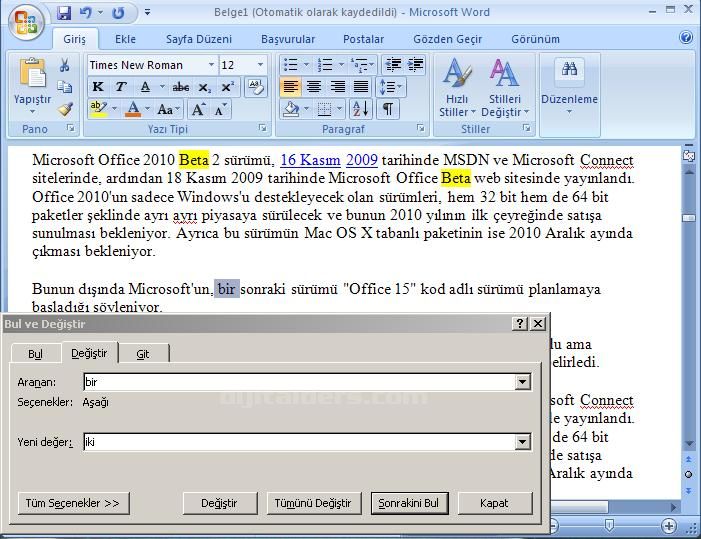Open the Change Case Aa menu
Screen dimensions: 701x539
pyautogui.click(x=168, y=109)
